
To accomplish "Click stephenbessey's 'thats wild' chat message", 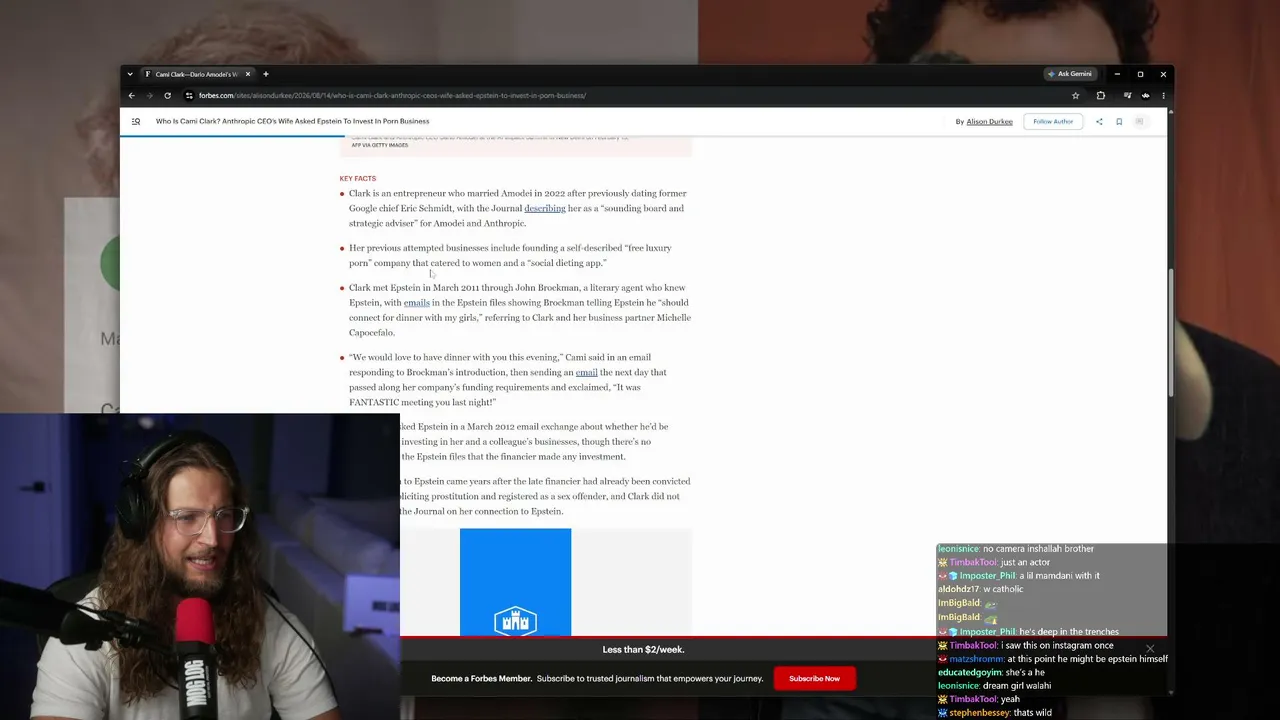I will pos(995,713).
